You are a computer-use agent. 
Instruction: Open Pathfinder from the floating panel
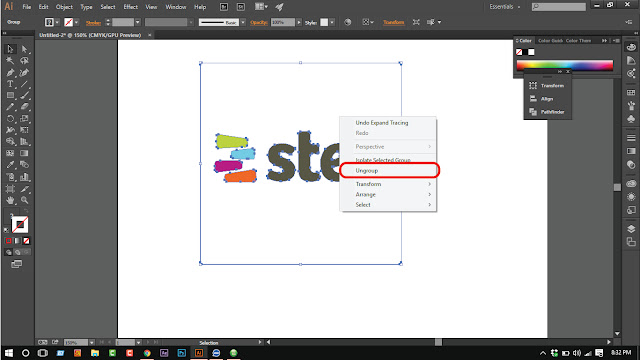tap(547, 112)
